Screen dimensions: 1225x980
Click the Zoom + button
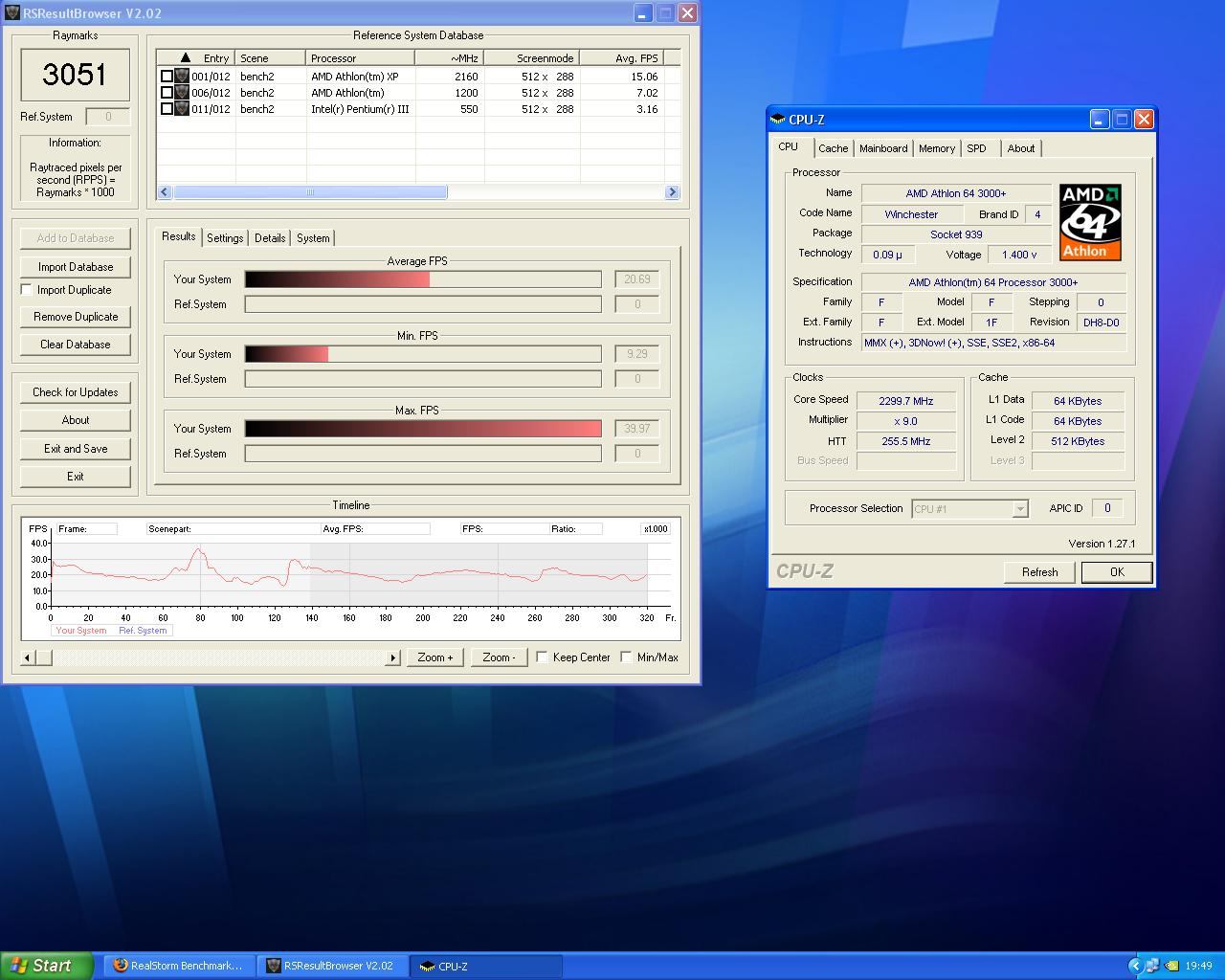434,657
